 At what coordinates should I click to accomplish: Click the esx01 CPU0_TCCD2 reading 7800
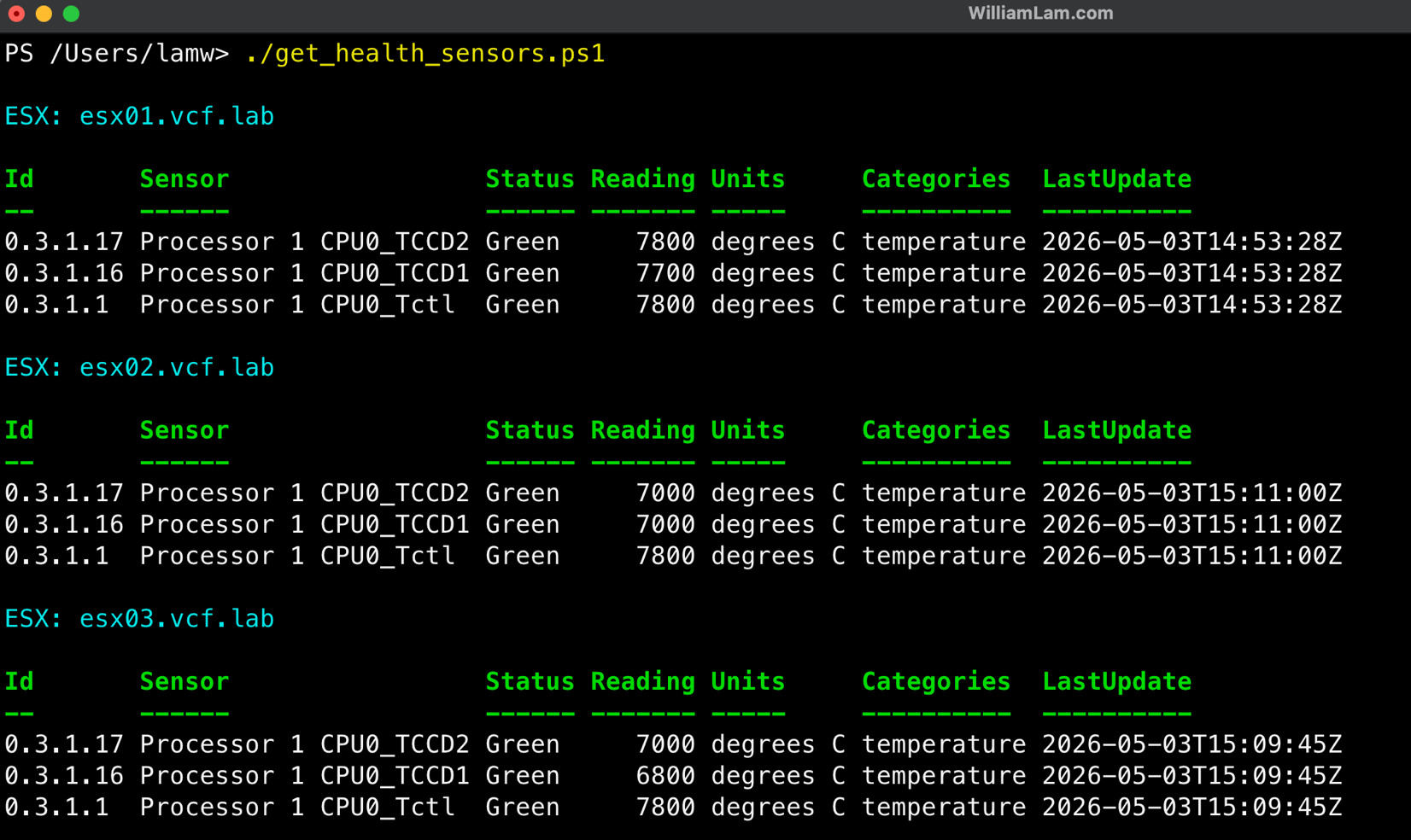click(x=665, y=242)
